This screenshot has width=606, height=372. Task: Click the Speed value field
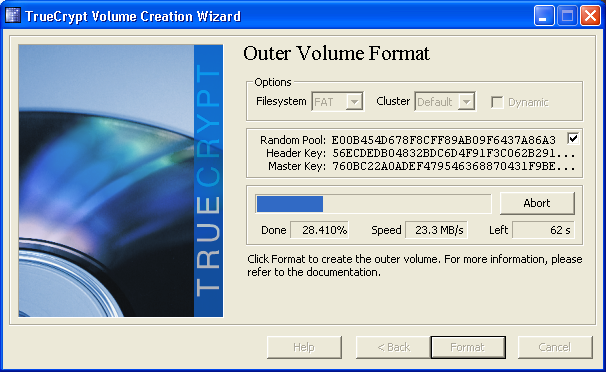[x=437, y=230]
